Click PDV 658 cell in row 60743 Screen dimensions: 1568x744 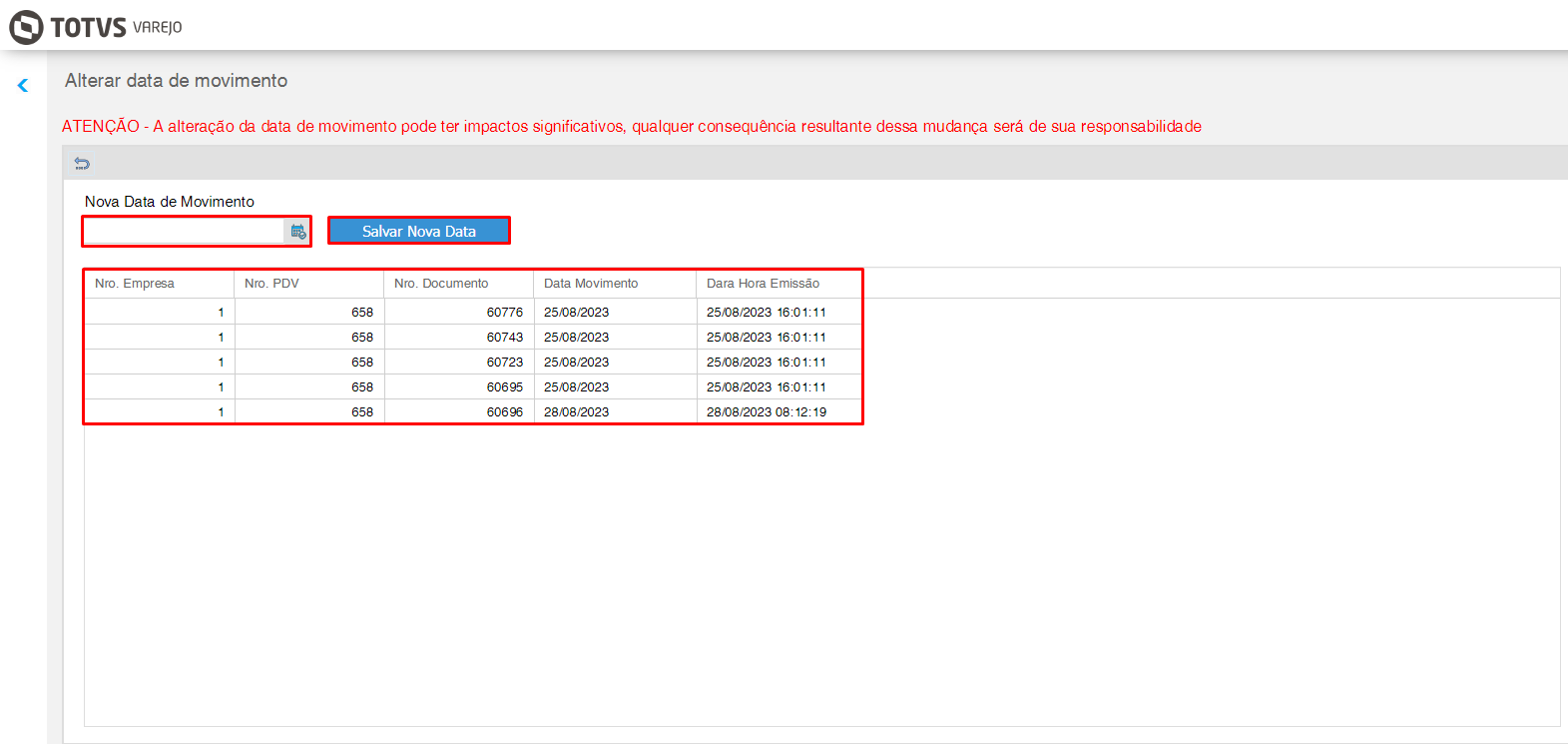tap(309, 337)
